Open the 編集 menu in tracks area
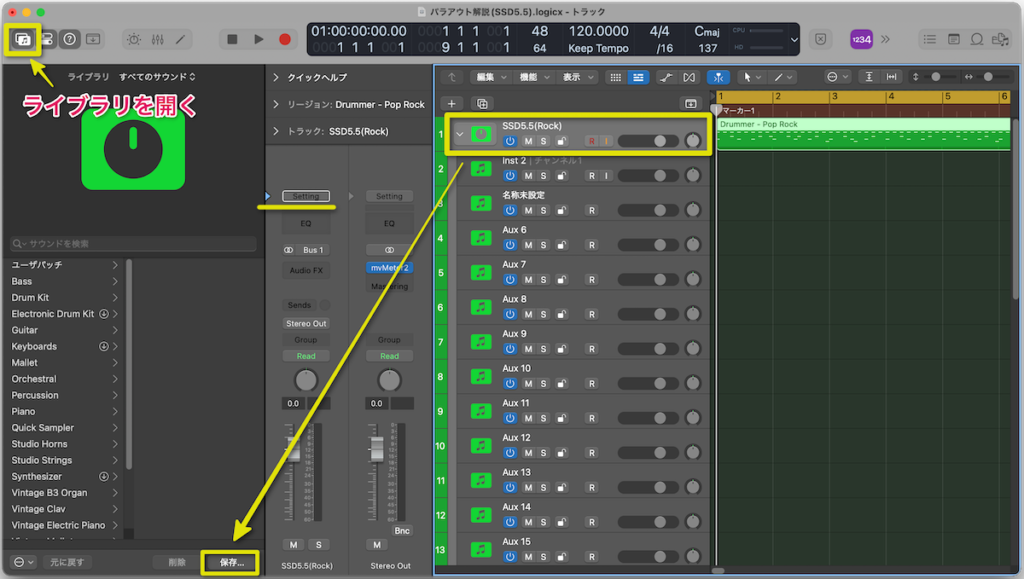This screenshot has height=579, width=1024. tap(490, 77)
